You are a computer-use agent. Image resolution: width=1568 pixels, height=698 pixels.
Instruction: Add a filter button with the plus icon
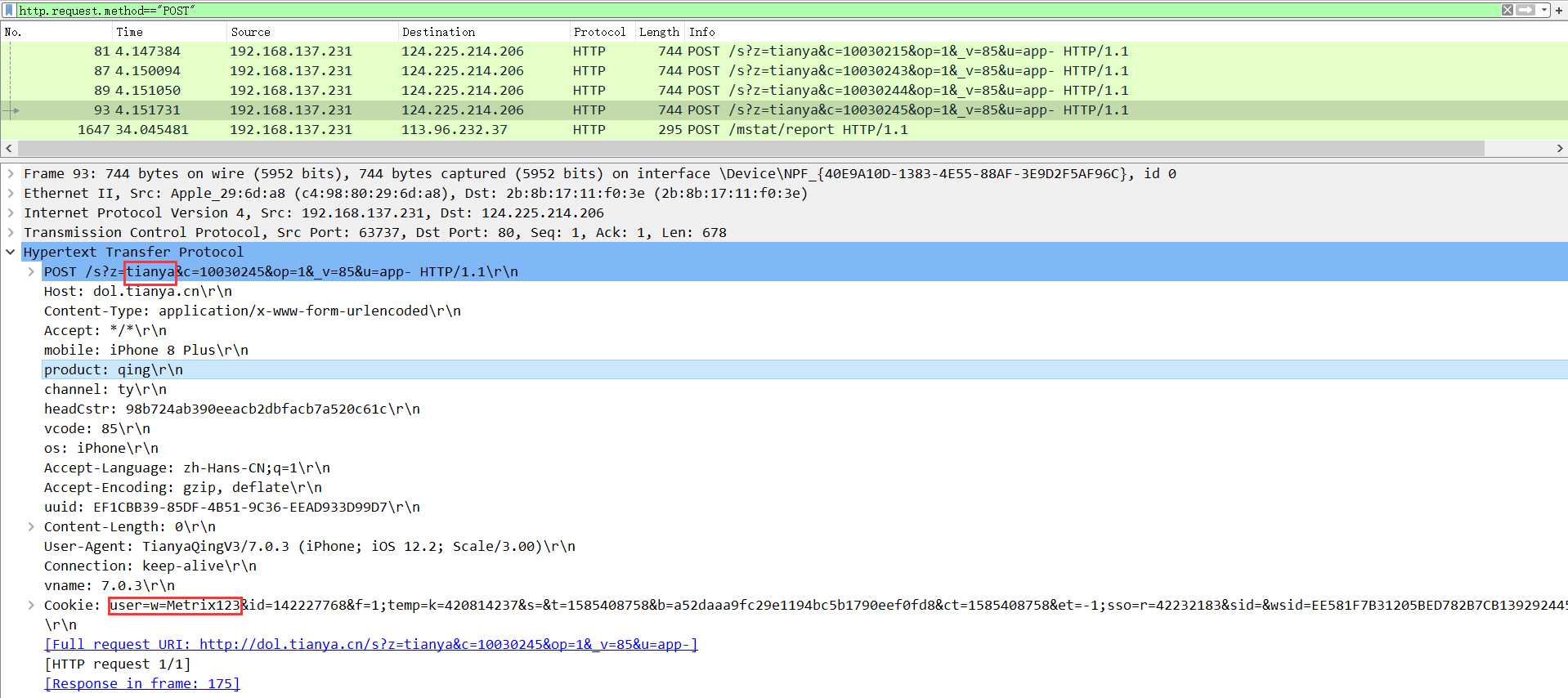pos(1560,10)
